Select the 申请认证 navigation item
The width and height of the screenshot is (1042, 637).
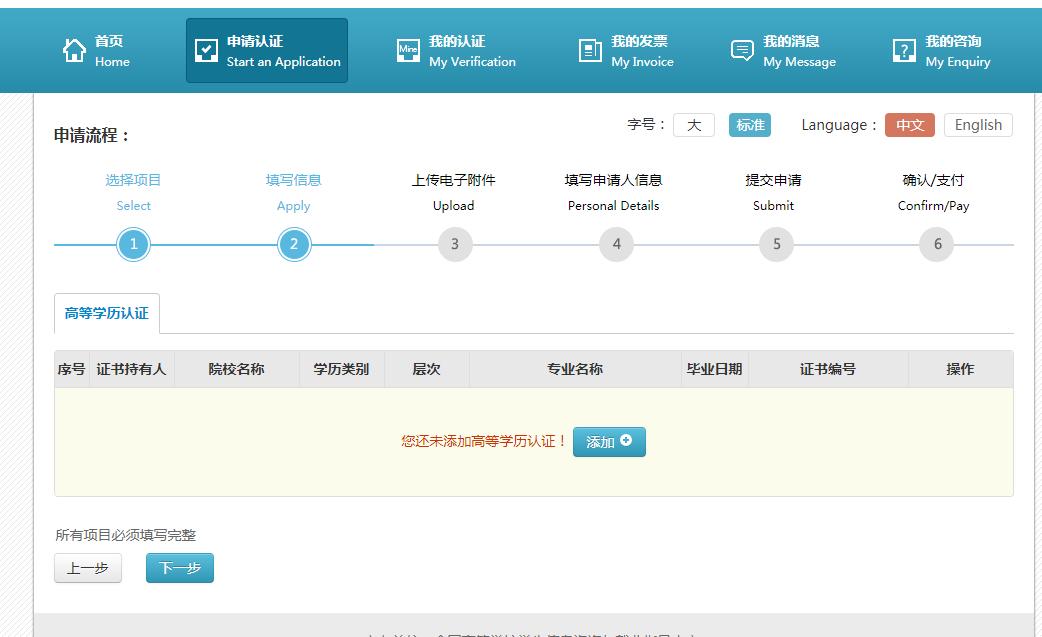(266, 50)
